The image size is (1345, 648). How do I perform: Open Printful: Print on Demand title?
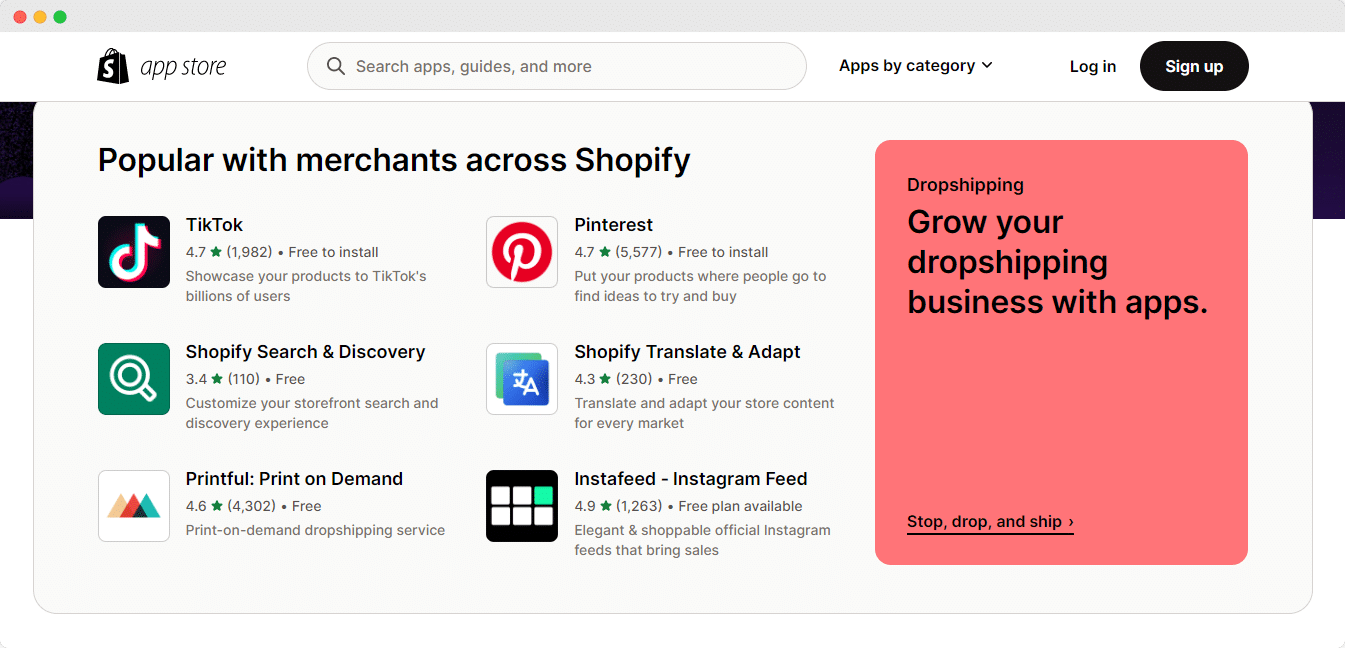click(x=294, y=479)
